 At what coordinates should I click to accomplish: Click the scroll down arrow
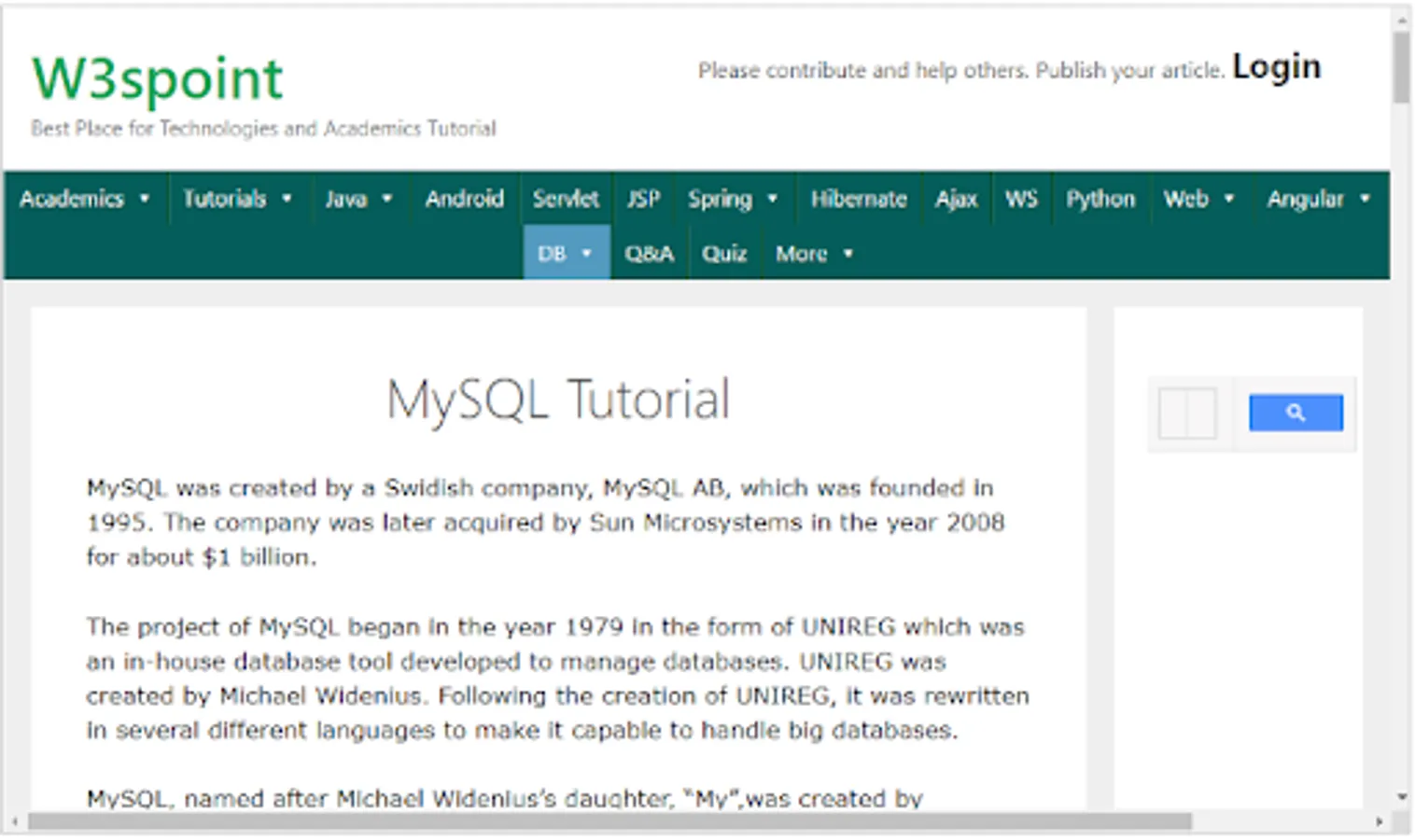(1401, 797)
